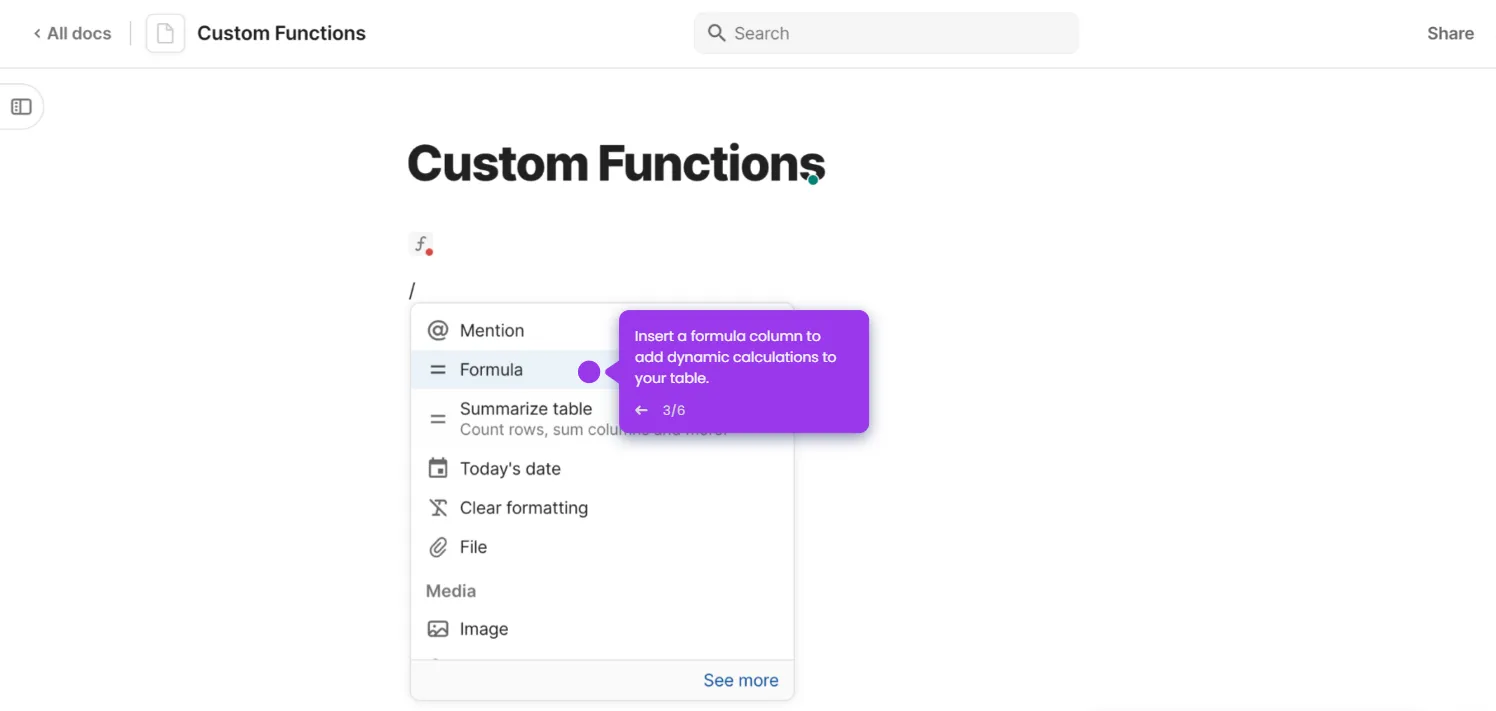Select Mention from the slash menu

602,330
